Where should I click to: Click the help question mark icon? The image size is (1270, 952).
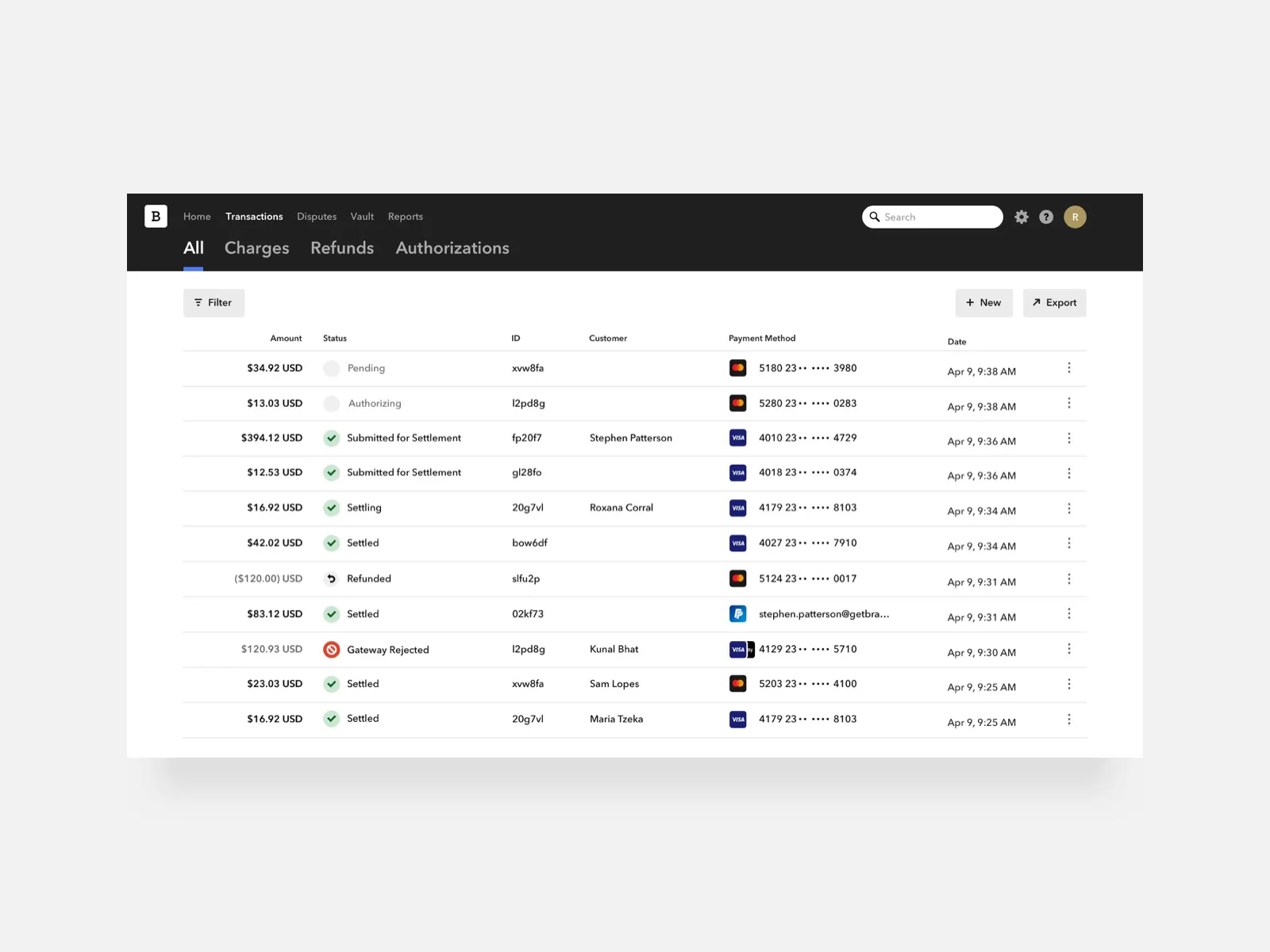click(x=1046, y=217)
